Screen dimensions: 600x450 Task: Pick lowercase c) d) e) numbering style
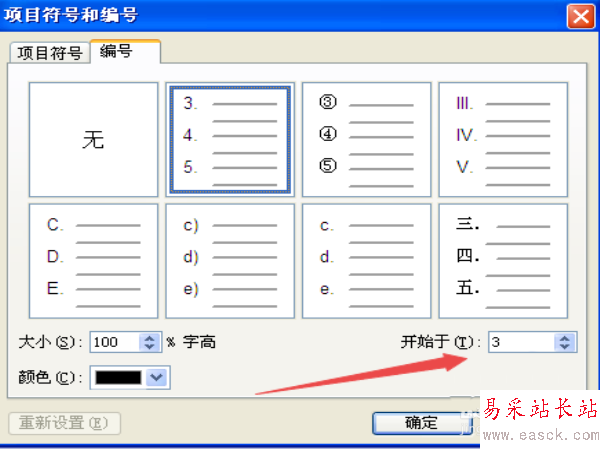(x=230, y=261)
